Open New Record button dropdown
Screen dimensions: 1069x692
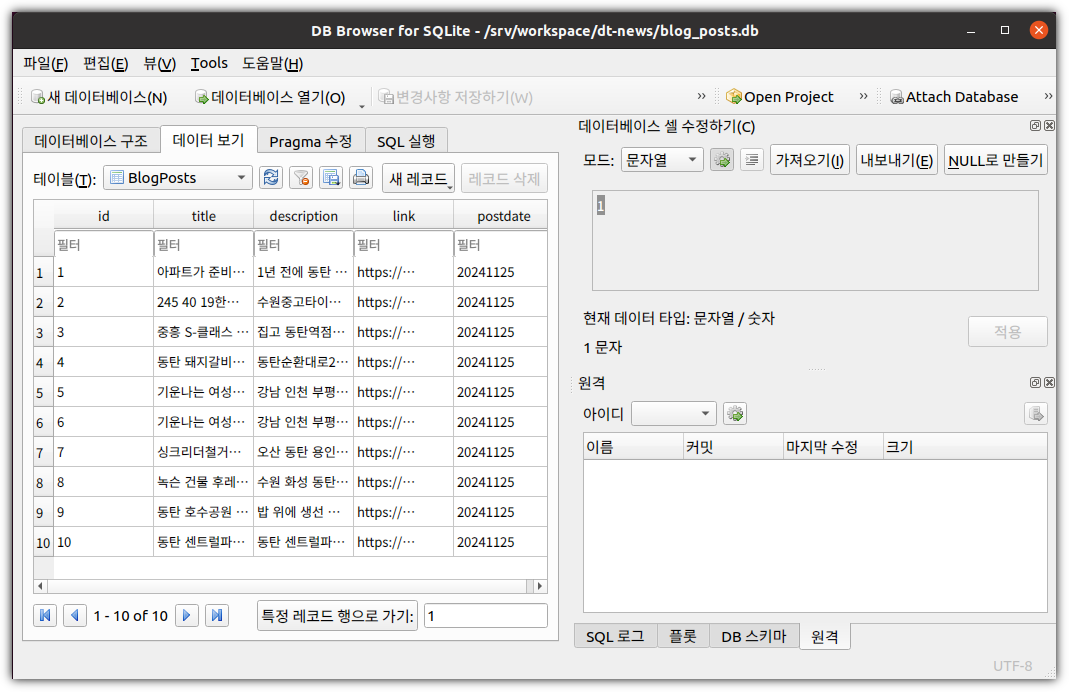[449, 185]
